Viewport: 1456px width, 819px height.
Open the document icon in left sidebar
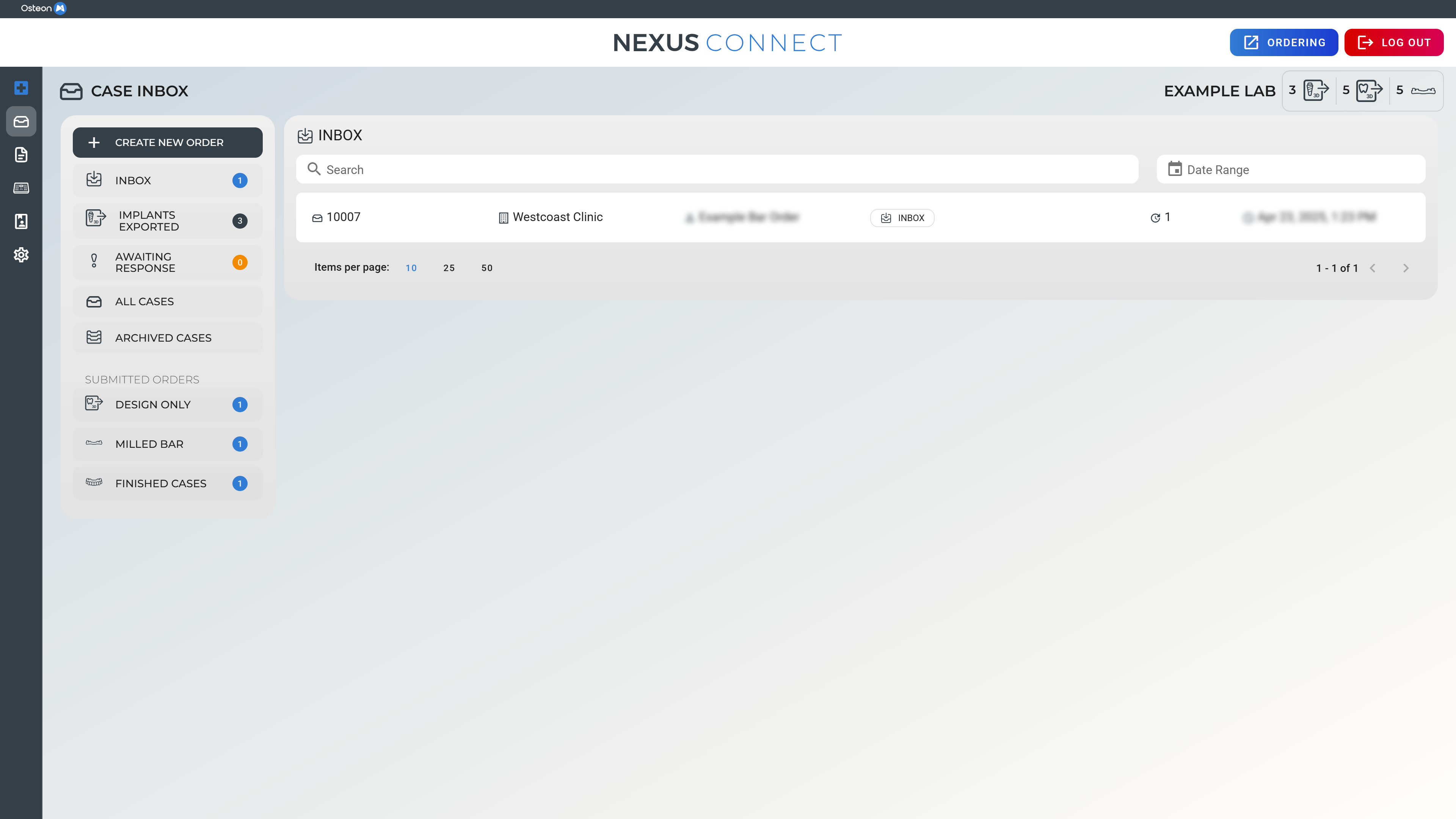(x=21, y=155)
